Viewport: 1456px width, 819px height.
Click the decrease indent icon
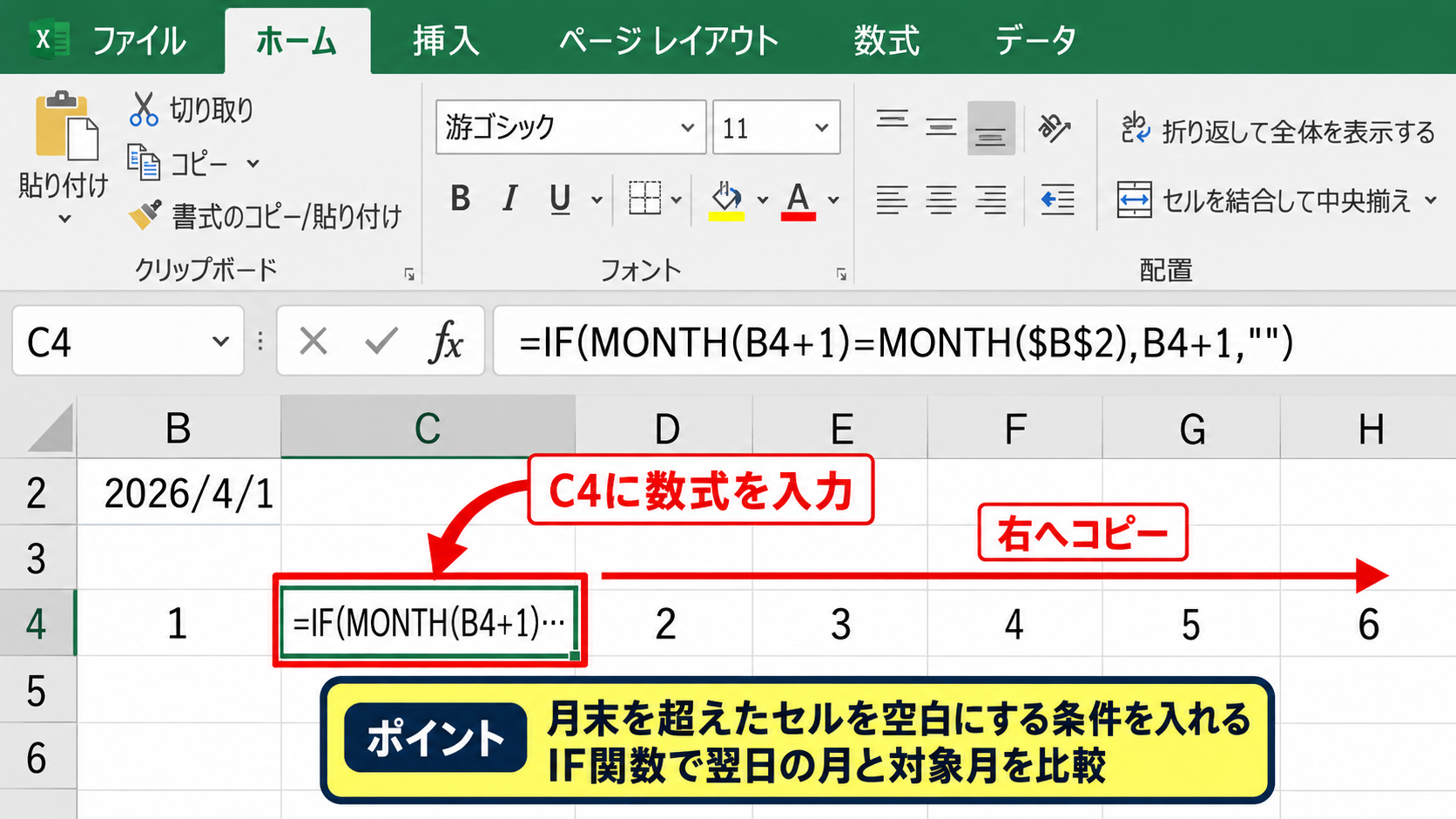click(1057, 200)
